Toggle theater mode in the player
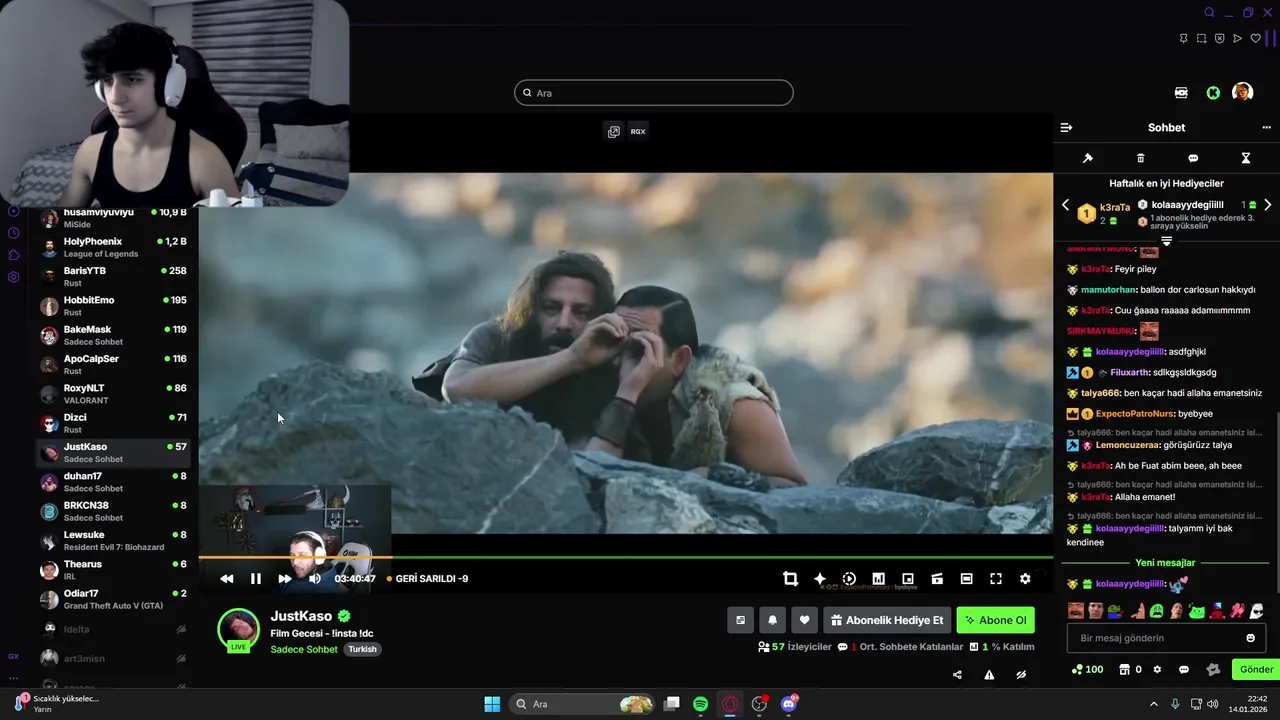1280x720 pixels. [x=966, y=578]
